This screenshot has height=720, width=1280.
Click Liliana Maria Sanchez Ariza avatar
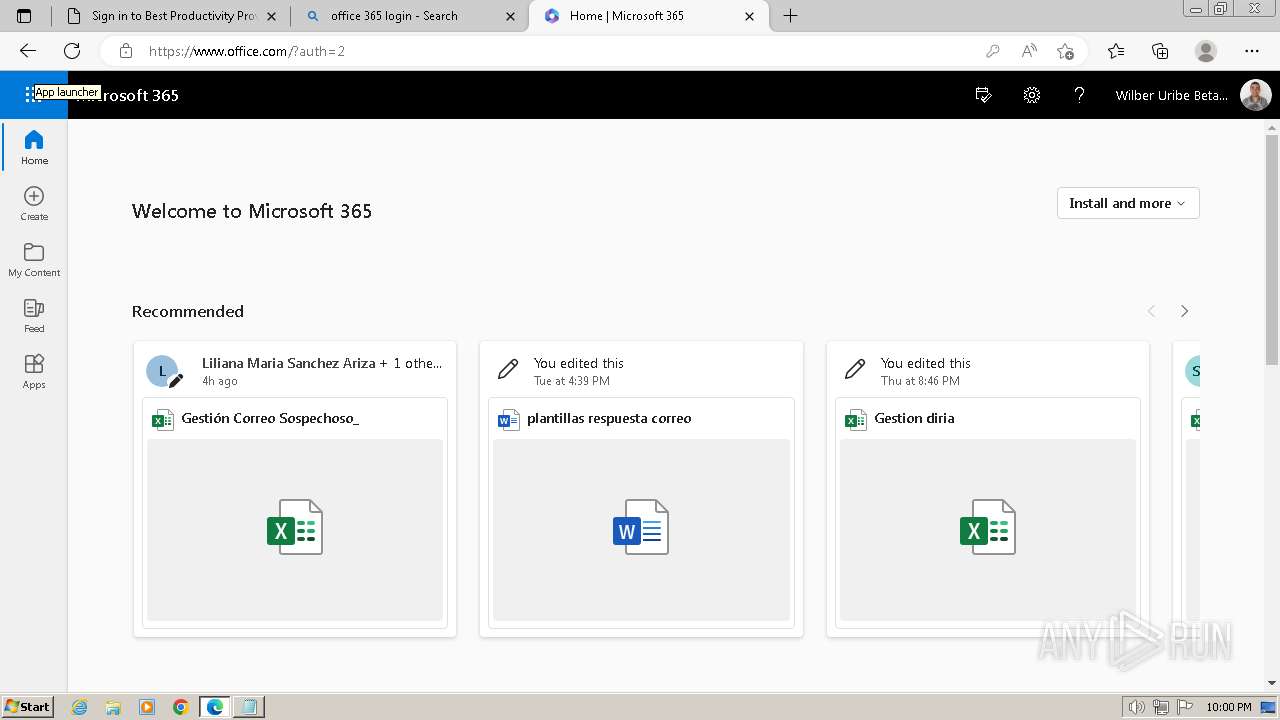pos(163,371)
